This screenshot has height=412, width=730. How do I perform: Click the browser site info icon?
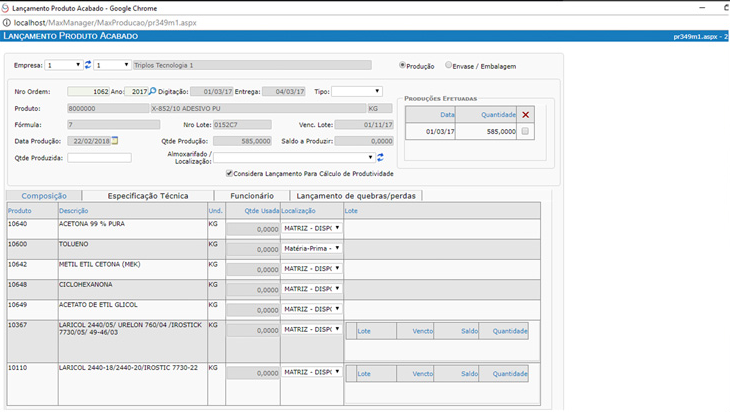click(7, 21)
